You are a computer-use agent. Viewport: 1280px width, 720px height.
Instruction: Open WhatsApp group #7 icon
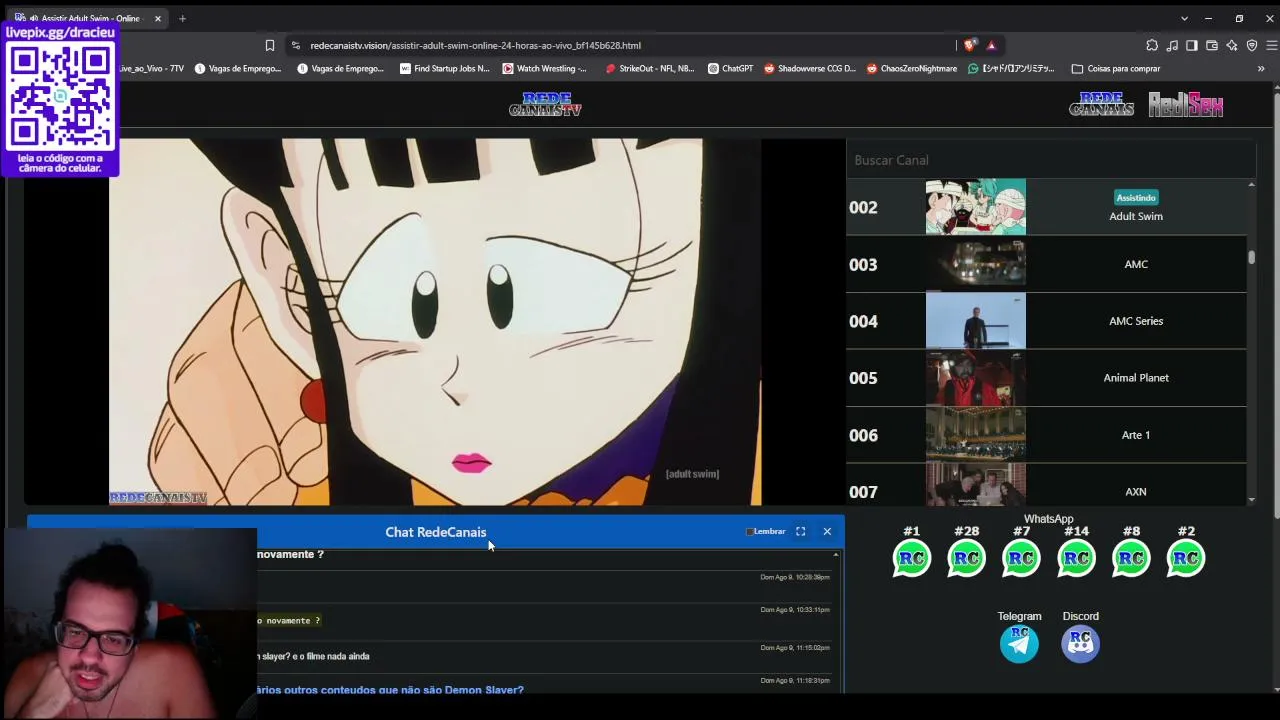(x=1021, y=558)
